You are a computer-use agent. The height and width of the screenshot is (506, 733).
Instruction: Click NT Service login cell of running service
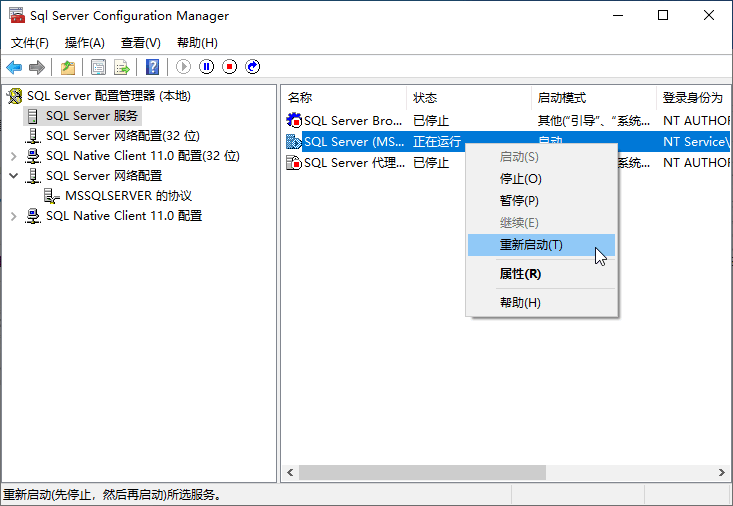pos(696,142)
